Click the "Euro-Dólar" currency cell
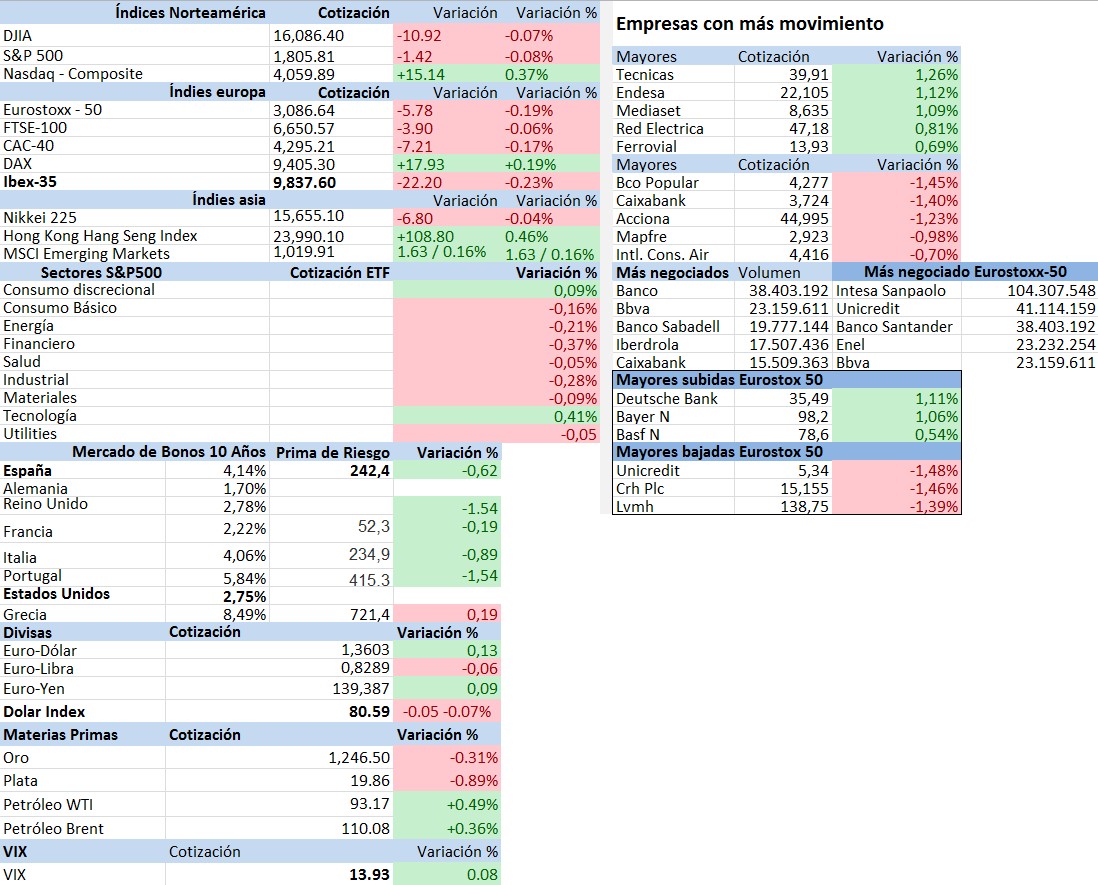The height and width of the screenshot is (885, 1098). click(x=40, y=650)
